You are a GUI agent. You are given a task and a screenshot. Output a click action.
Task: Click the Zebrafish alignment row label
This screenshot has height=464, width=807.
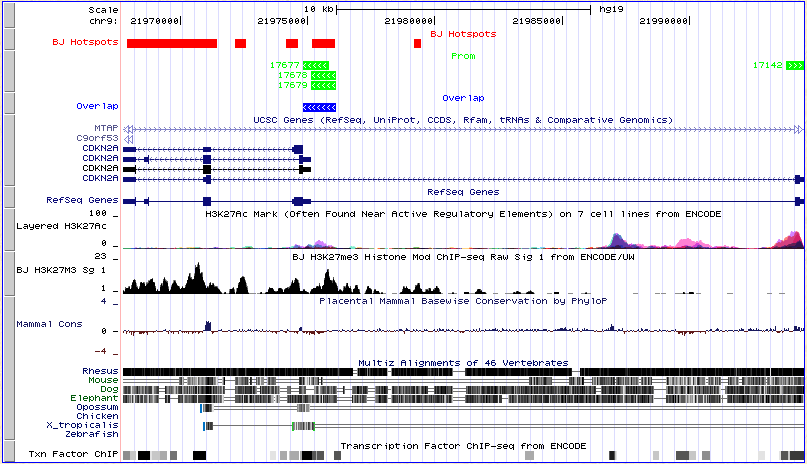(95, 434)
